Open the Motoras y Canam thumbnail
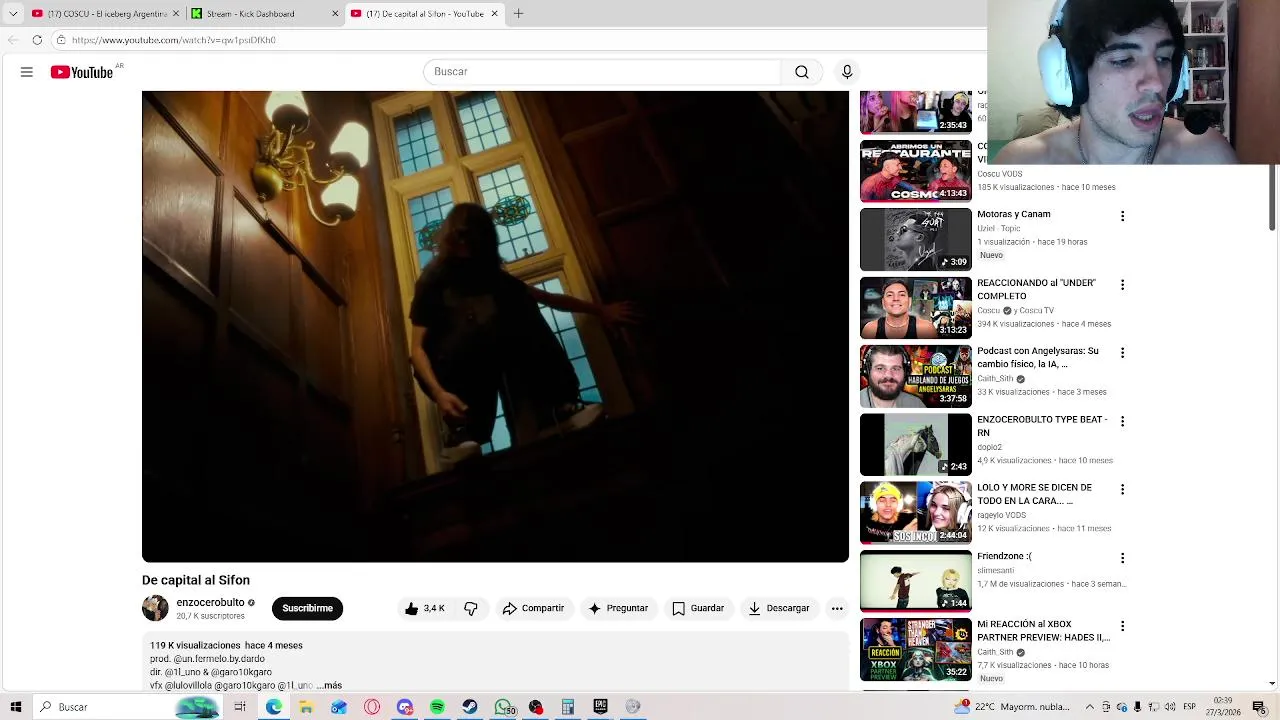 point(915,239)
